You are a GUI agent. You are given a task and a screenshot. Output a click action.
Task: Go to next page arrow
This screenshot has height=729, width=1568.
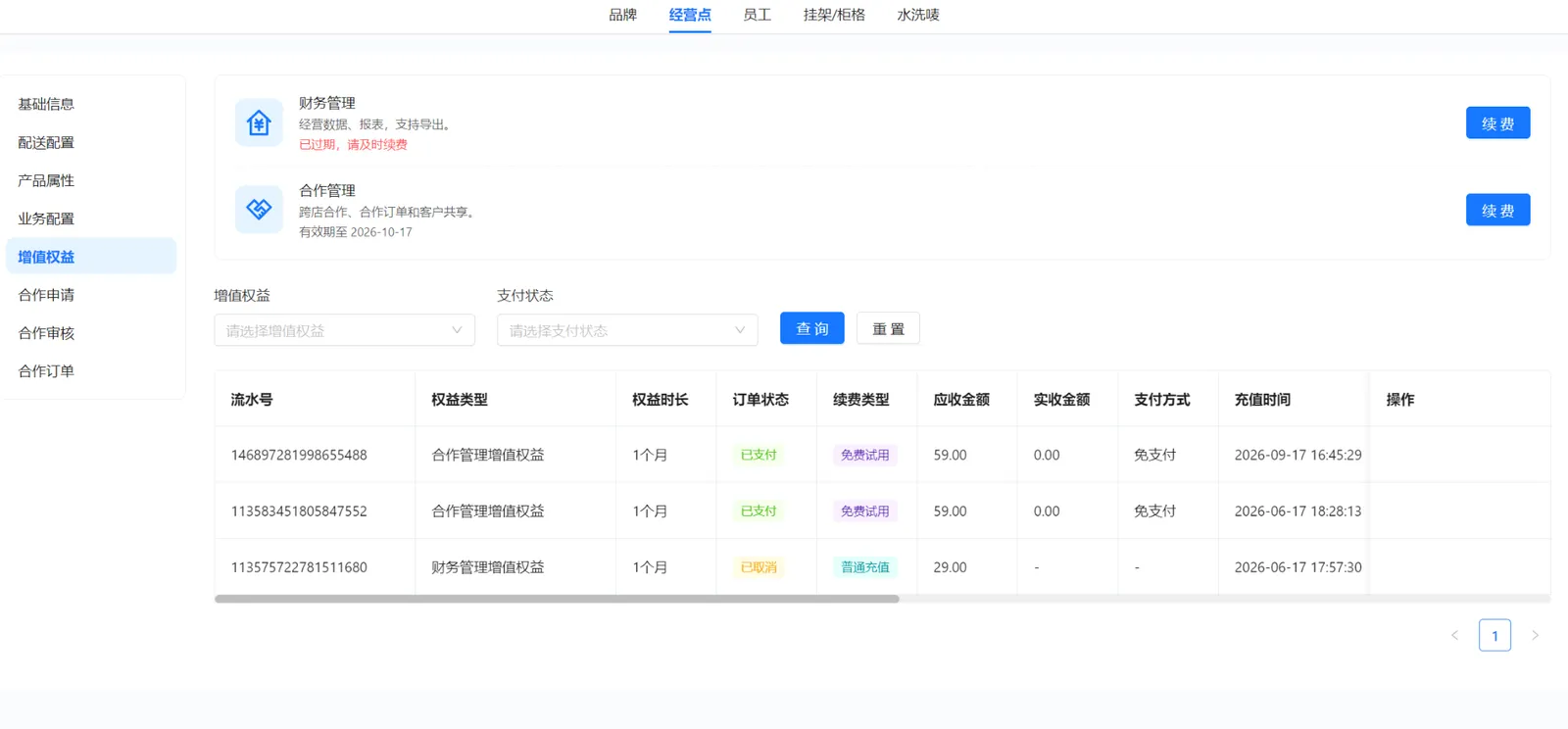(1535, 636)
